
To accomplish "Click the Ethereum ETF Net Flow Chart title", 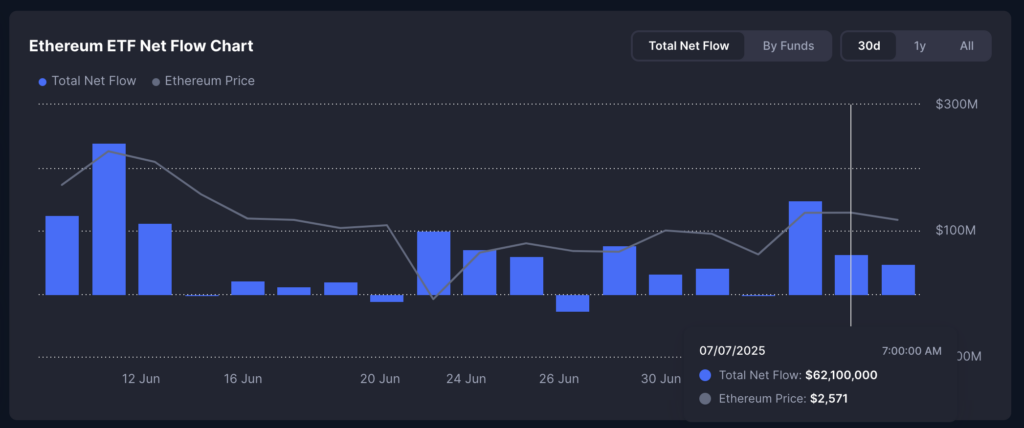I will [141, 46].
